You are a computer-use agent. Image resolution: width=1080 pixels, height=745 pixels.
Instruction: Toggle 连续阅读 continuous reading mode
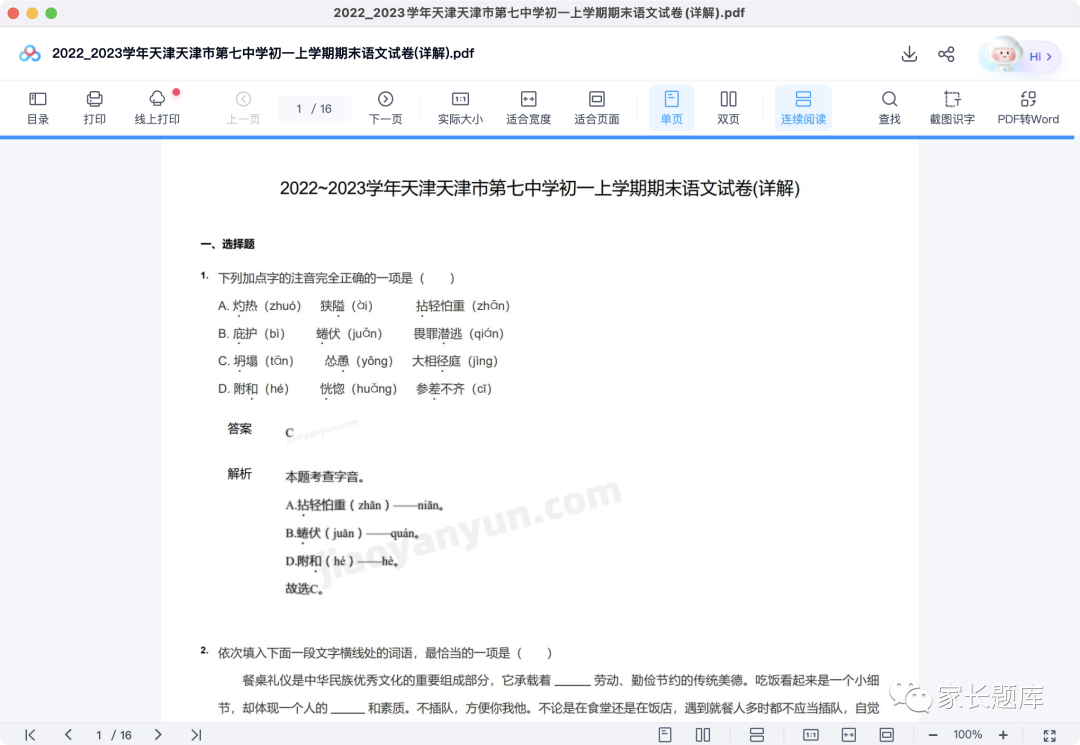[x=803, y=108]
